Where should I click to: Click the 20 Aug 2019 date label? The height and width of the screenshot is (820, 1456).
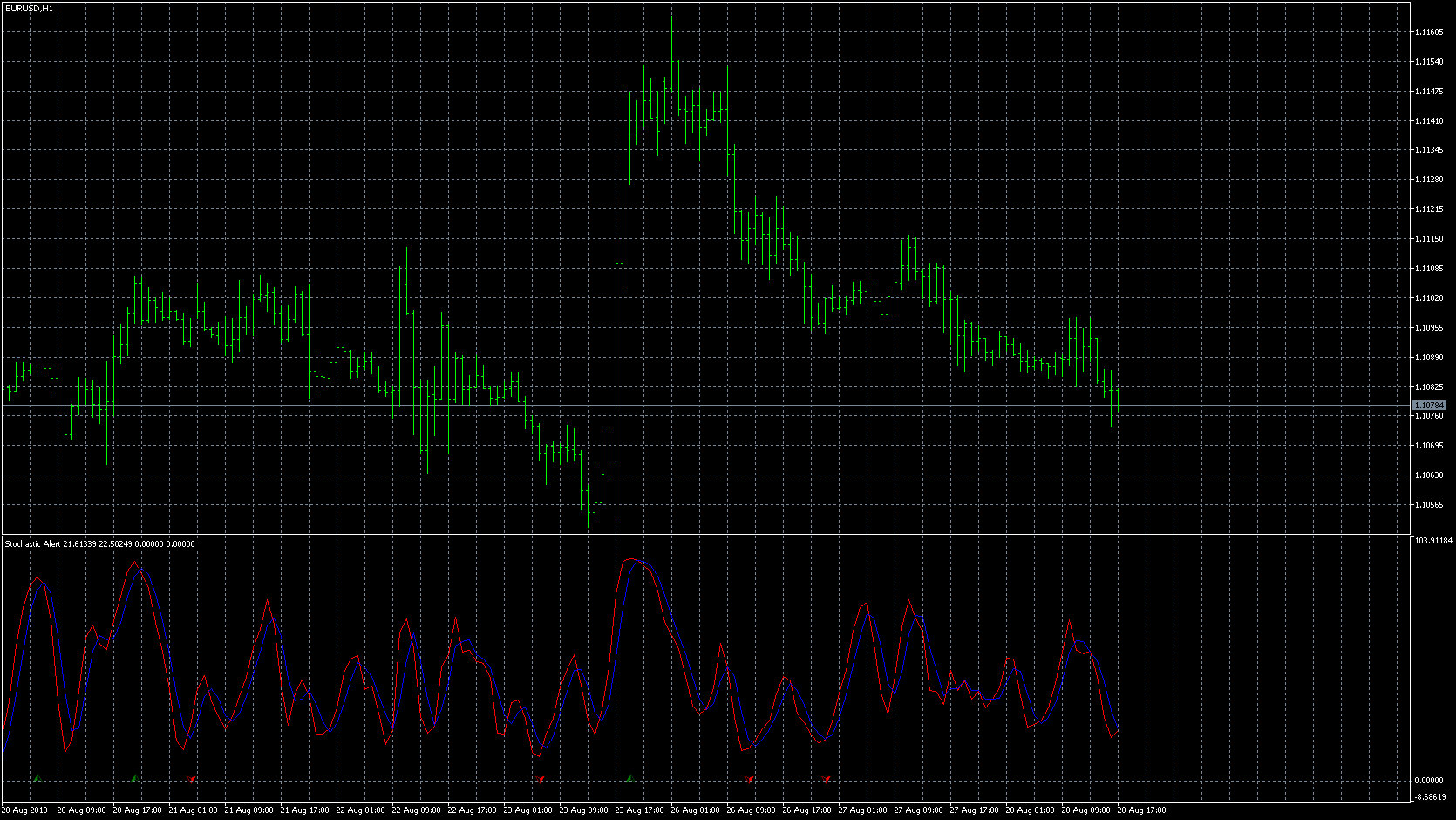click(24, 810)
